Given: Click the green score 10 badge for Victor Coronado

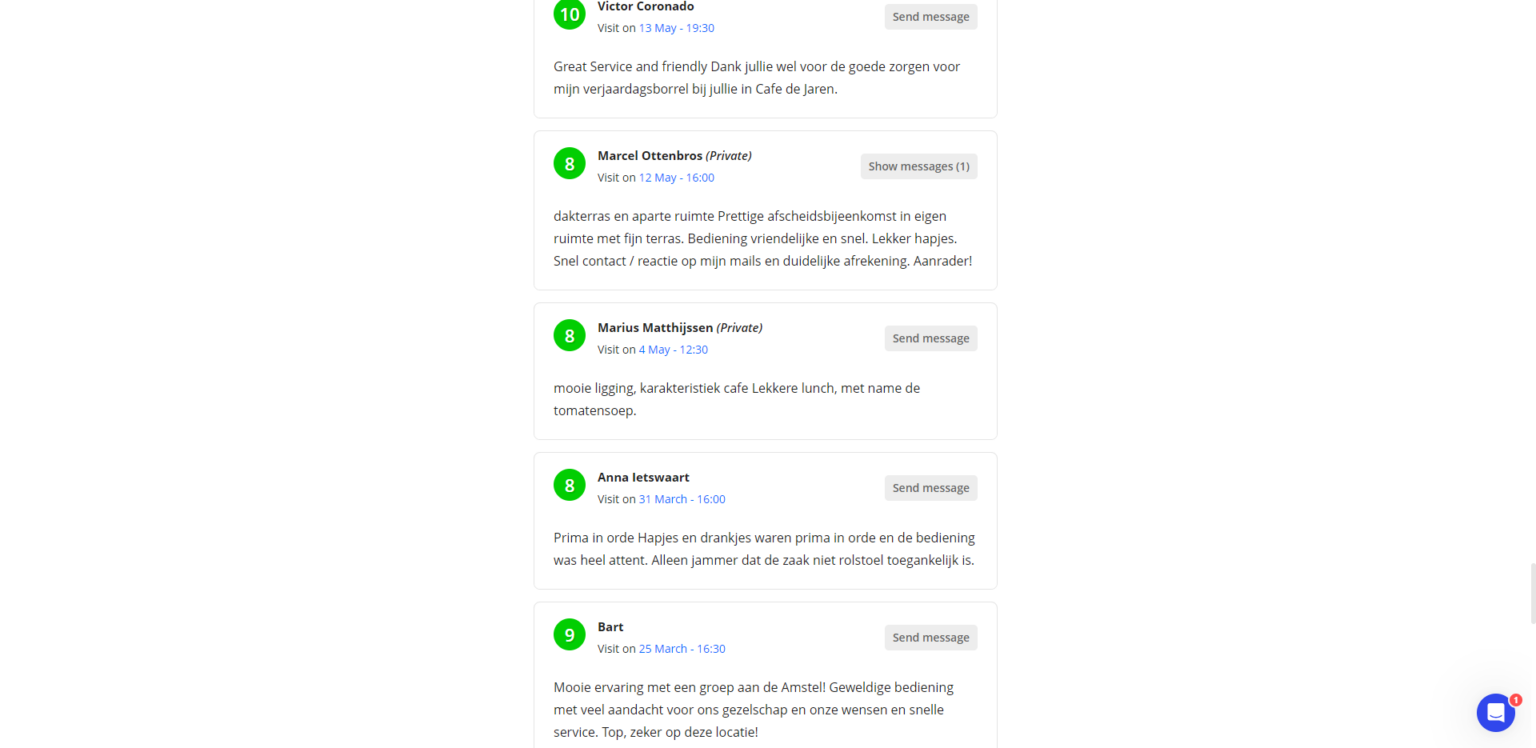Looking at the screenshot, I should click(x=569, y=14).
